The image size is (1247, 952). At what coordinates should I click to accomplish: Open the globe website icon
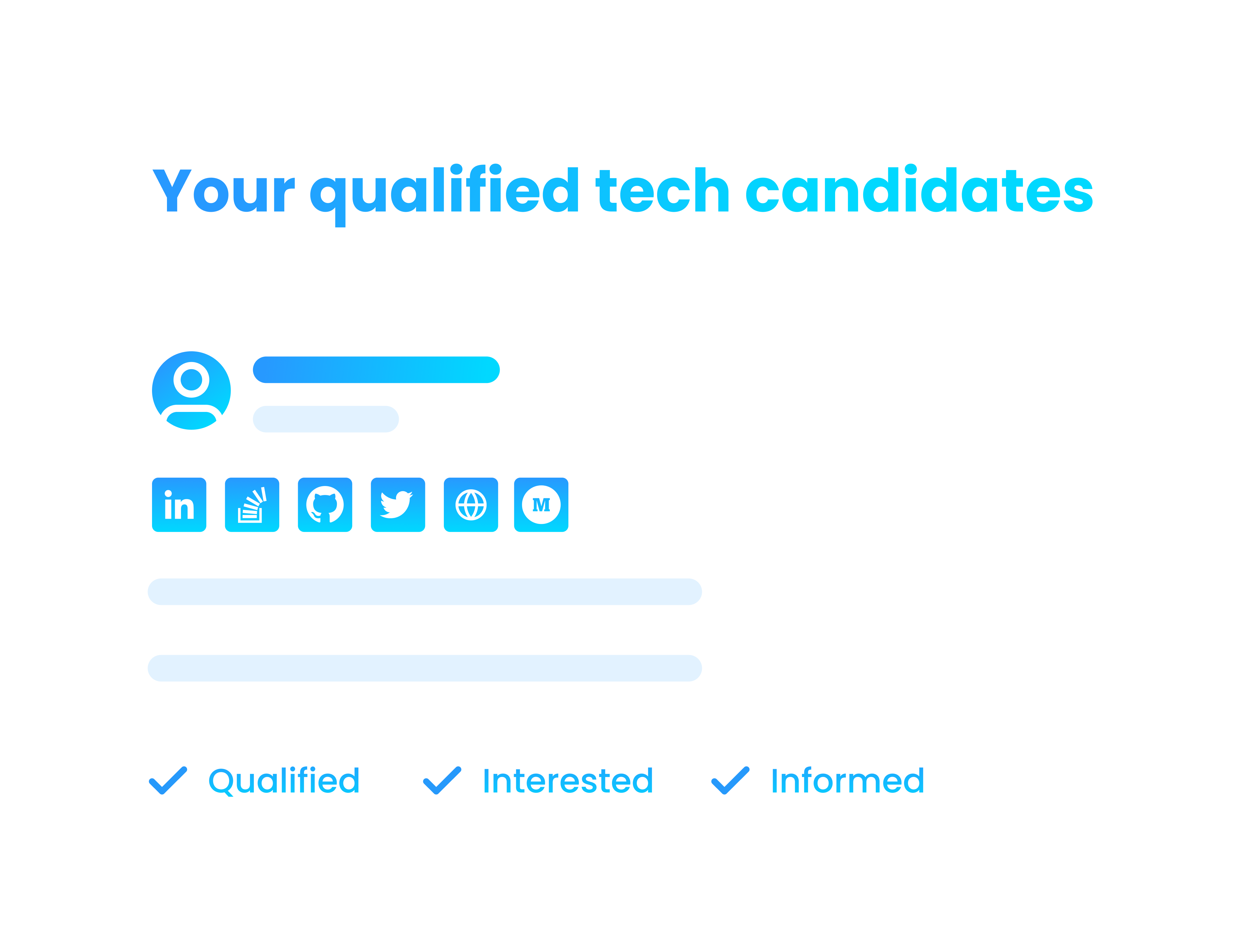471,505
